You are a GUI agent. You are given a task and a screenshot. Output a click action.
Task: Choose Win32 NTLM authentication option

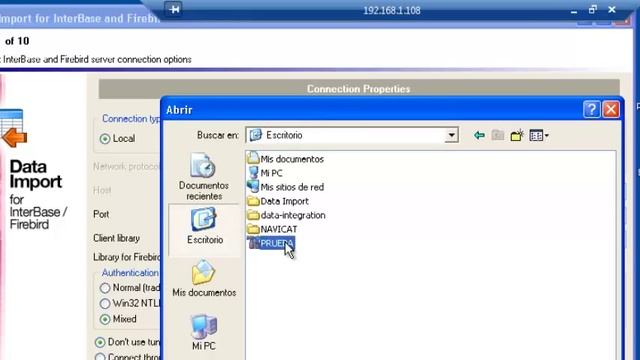[x=105, y=303]
